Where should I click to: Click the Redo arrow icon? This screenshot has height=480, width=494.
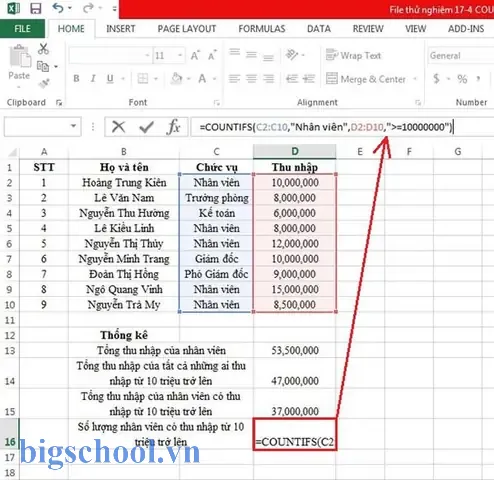(88, 8)
